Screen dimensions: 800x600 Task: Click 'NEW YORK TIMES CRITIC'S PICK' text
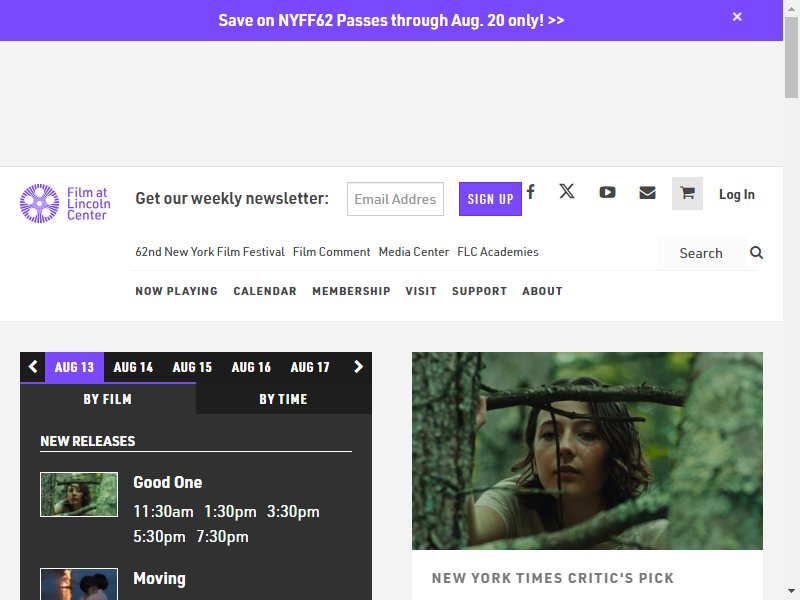tap(553, 578)
